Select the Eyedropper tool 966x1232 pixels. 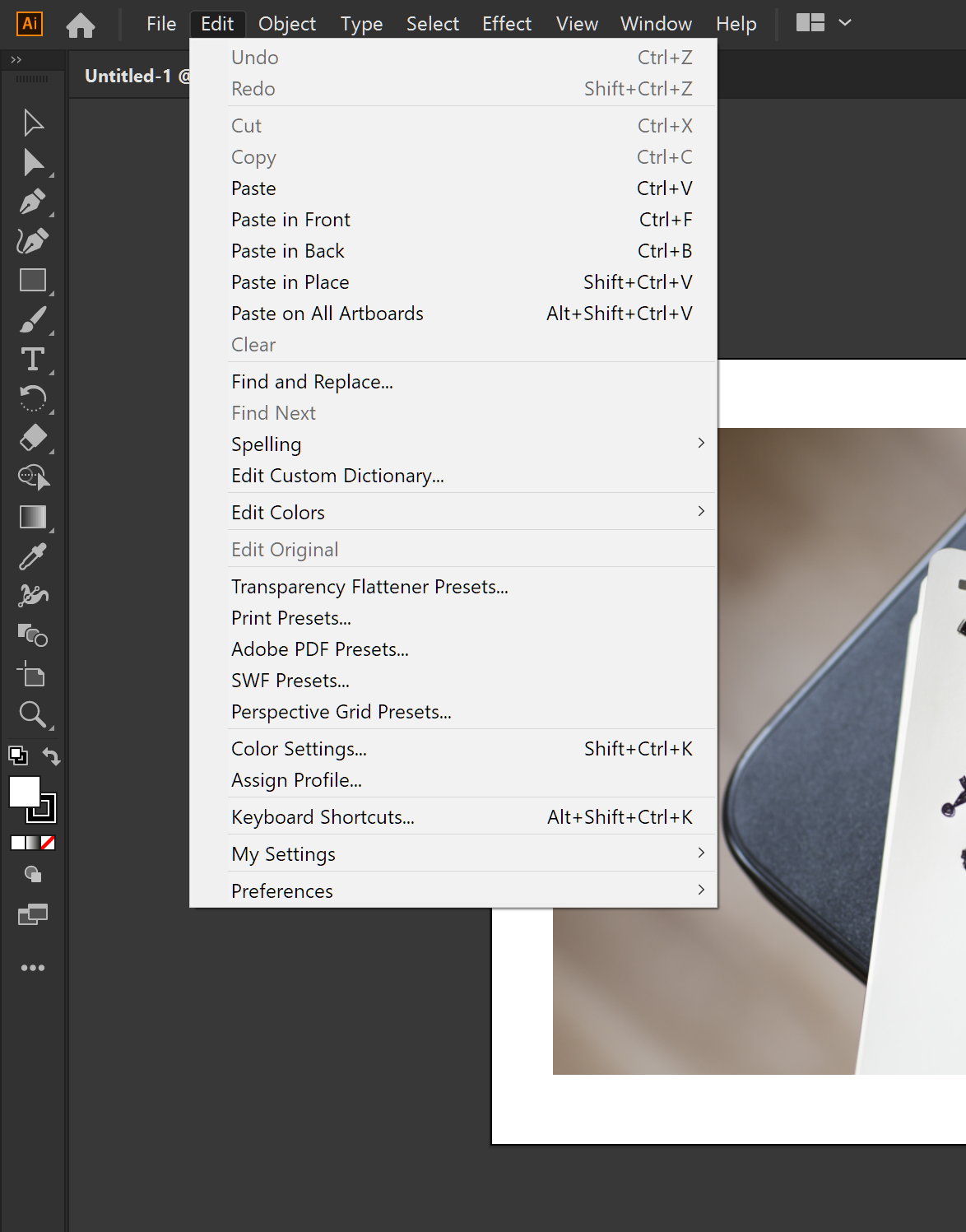tap(33, 556)
